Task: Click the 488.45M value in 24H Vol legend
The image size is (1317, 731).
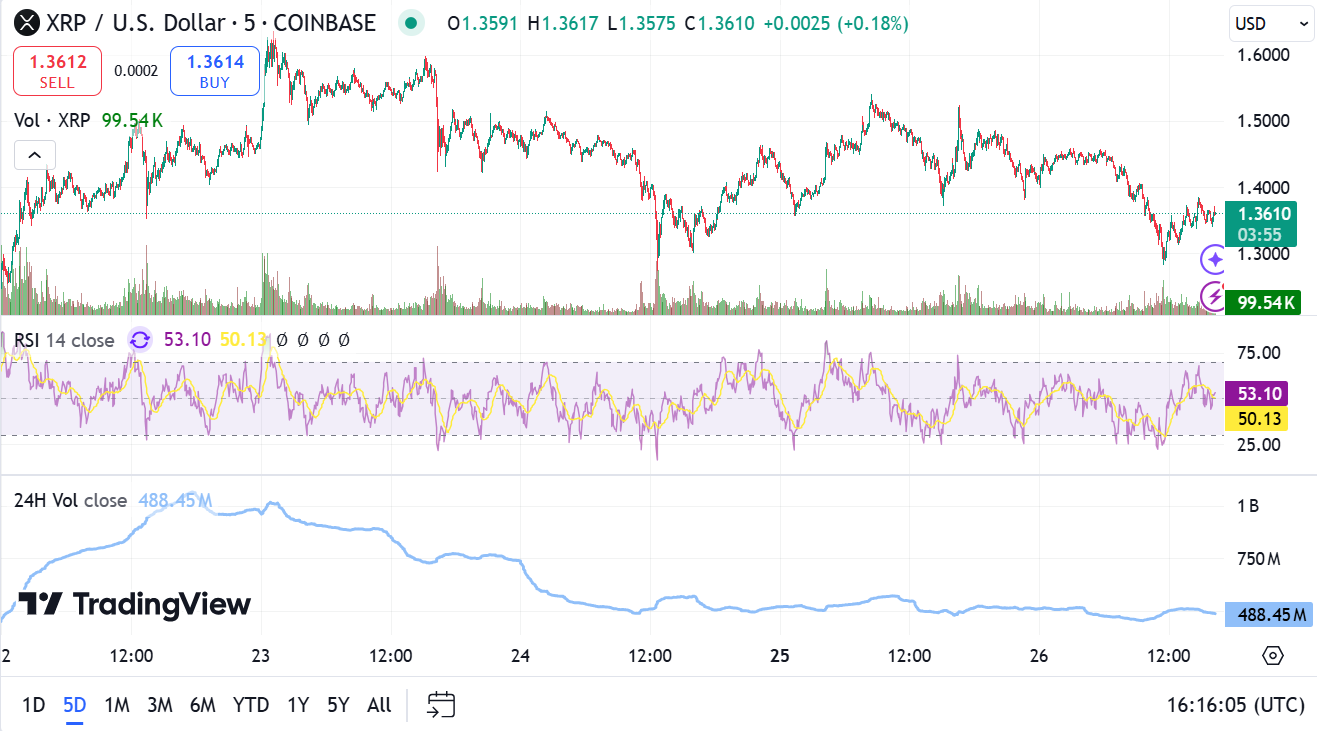Action: (175, 500)
